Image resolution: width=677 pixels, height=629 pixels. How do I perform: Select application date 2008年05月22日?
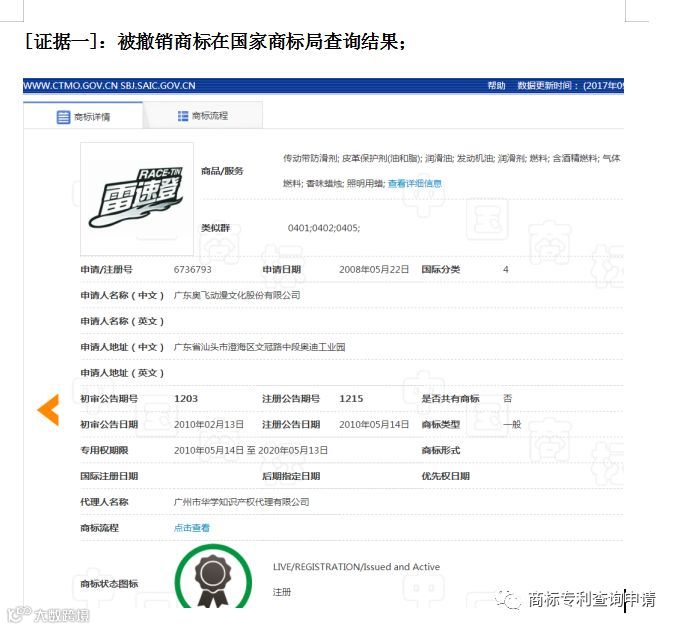coord(374,269)
